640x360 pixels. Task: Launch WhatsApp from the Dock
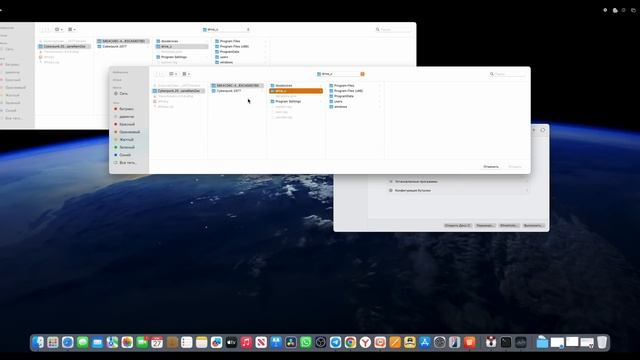coord(306,342)
